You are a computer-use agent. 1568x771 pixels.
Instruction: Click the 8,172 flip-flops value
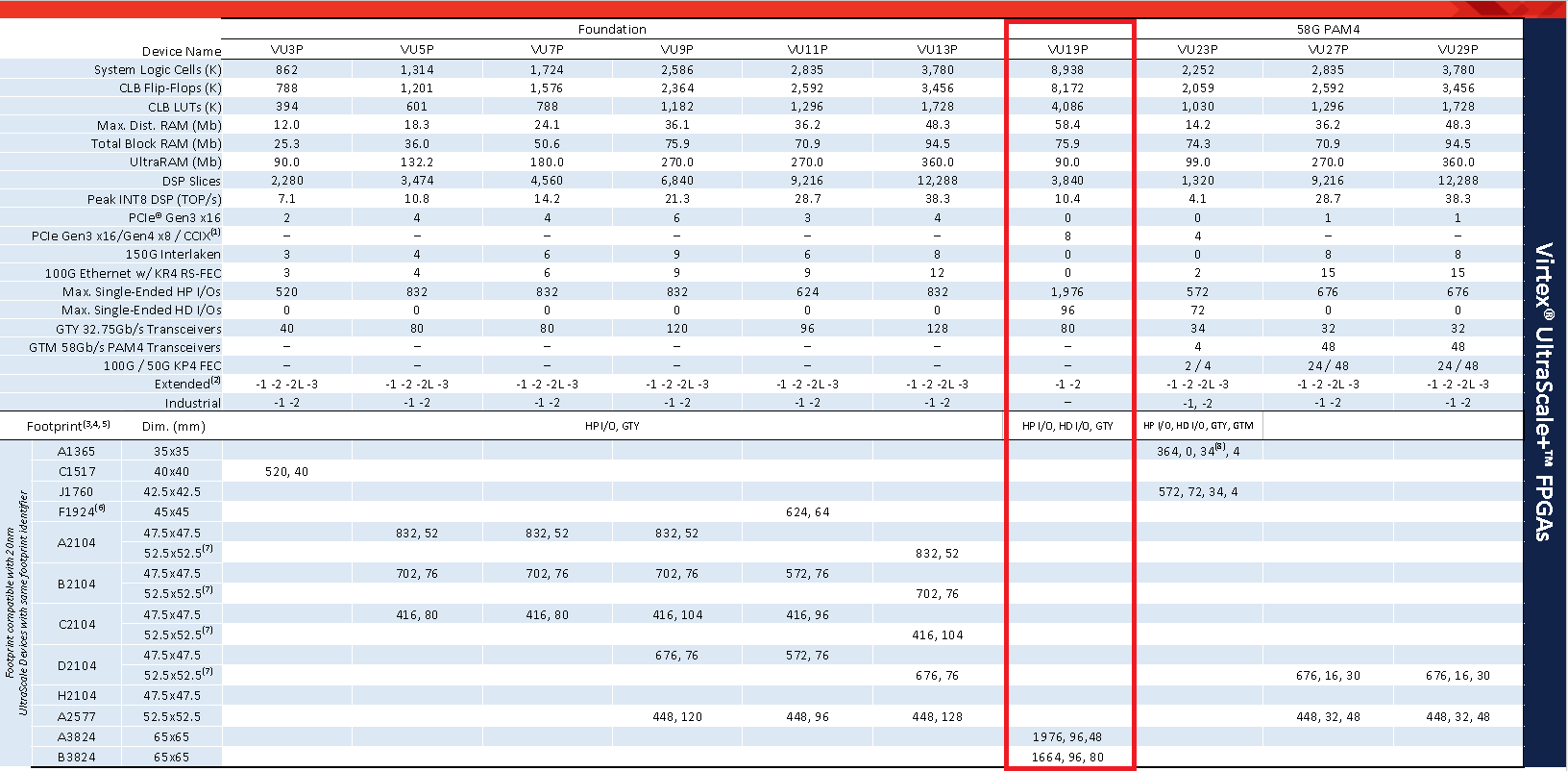[x=1067, y=88]
